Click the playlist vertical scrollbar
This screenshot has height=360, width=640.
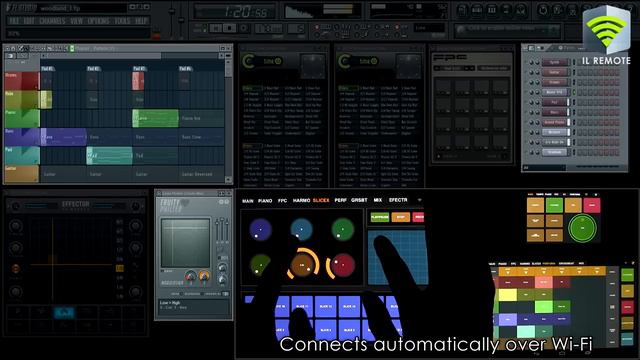pos(228,118)
